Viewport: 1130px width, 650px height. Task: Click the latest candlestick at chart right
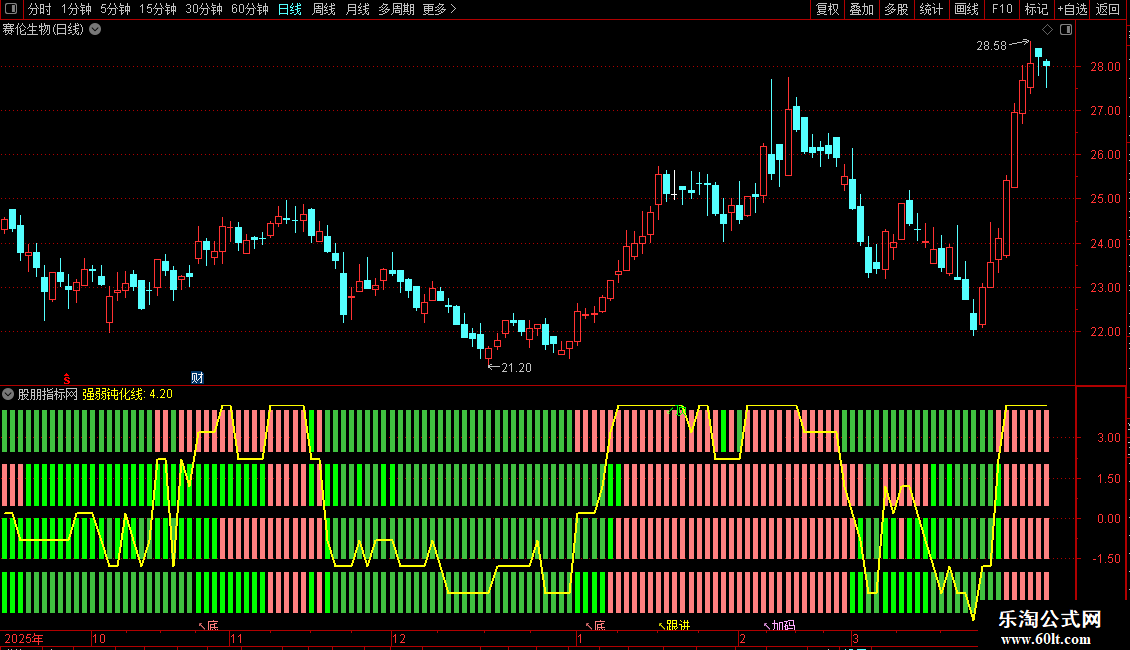[1046, 65]
